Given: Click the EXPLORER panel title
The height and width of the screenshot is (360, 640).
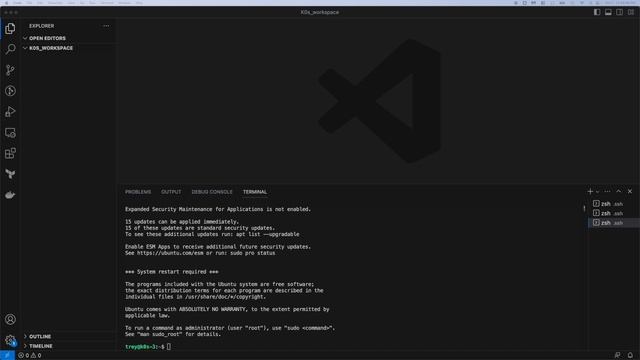Looking at the screenshot, I should pyautogui.click(x=41, y=26).
